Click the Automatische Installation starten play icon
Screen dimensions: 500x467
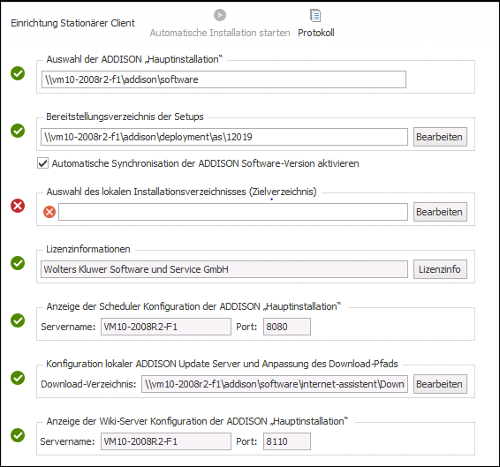click(220, 15)
